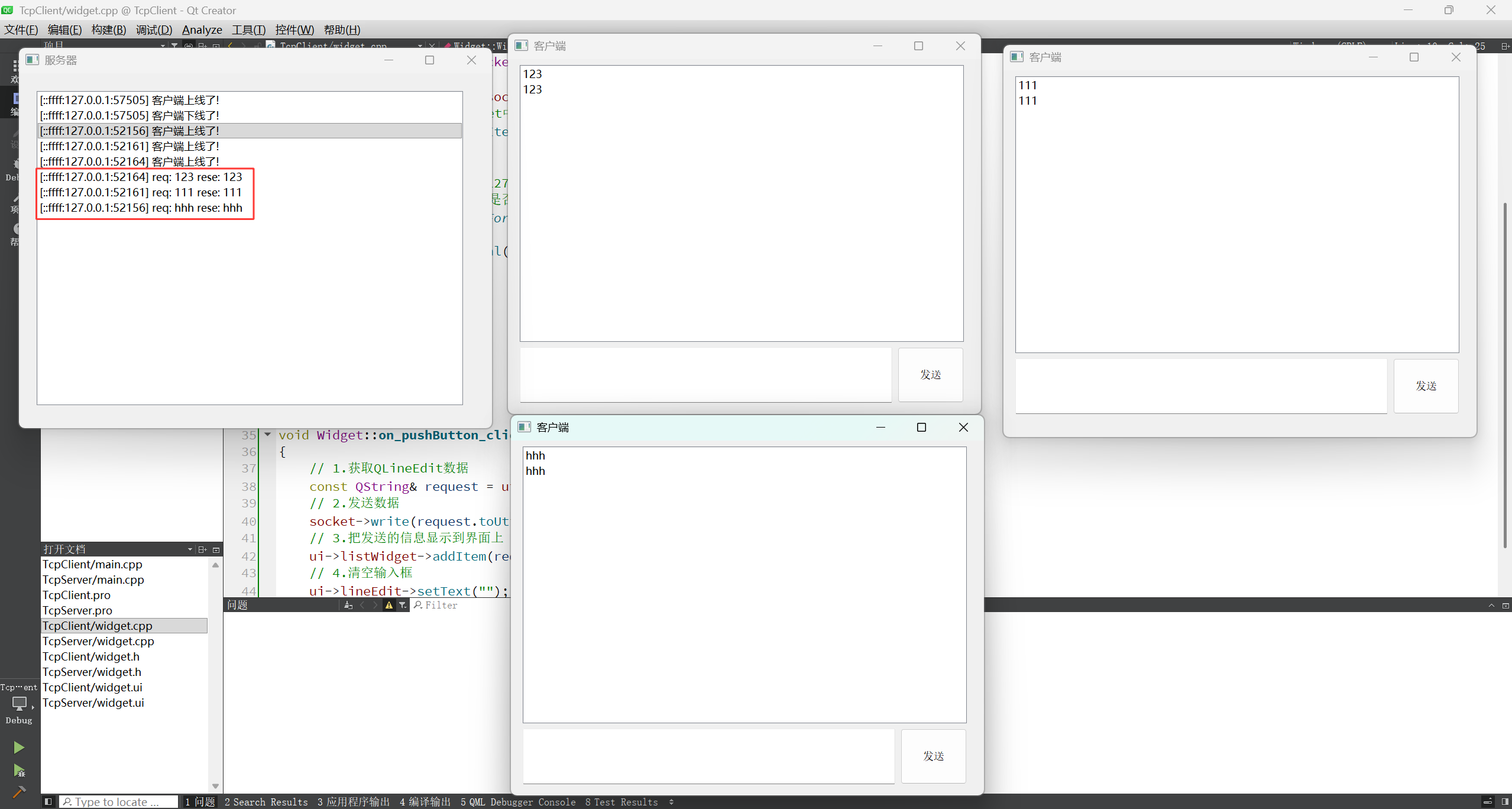Build project with the hammer icon
The width and height of the screenshot is (1512, 809).
click(18, 792)
